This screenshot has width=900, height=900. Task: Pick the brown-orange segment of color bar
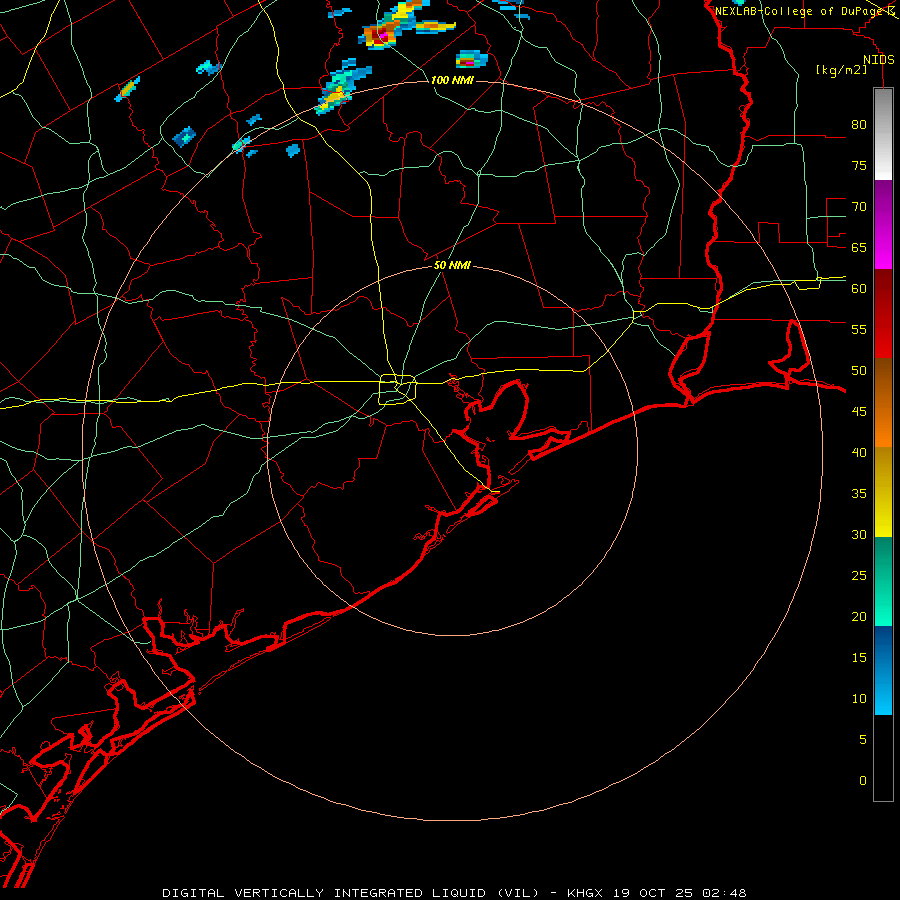coord(883,402)
